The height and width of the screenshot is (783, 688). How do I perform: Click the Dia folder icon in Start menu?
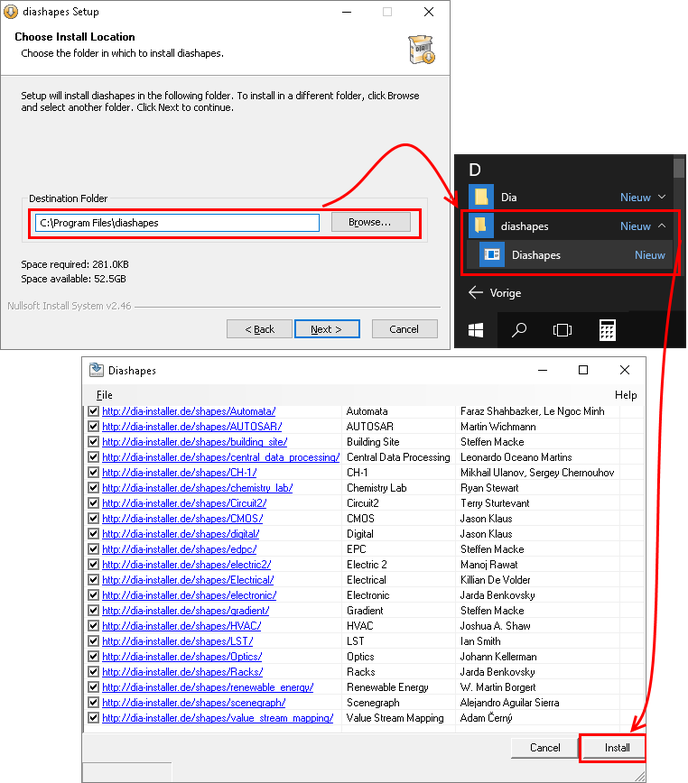[x=481, y=197]
